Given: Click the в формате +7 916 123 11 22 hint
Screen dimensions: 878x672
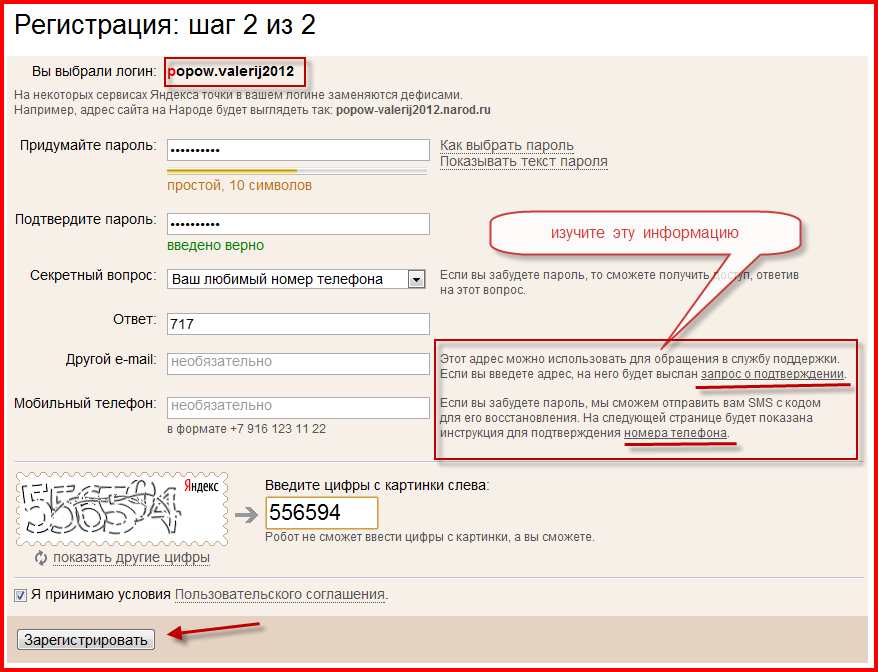Looking at the screenshot, I should click(x=246, y=430).
